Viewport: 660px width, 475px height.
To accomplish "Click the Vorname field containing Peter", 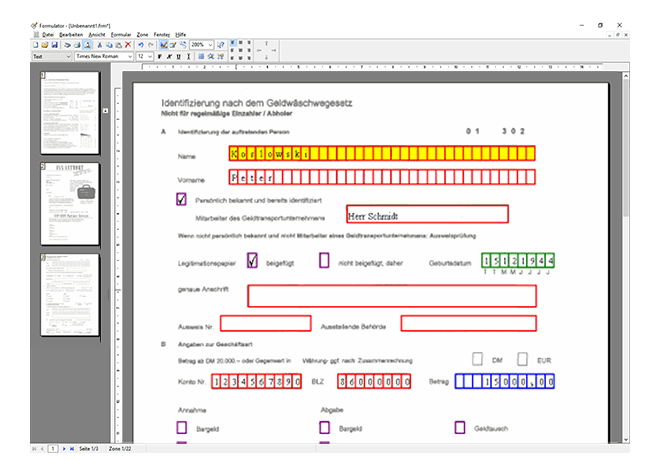I will point(382,177).
